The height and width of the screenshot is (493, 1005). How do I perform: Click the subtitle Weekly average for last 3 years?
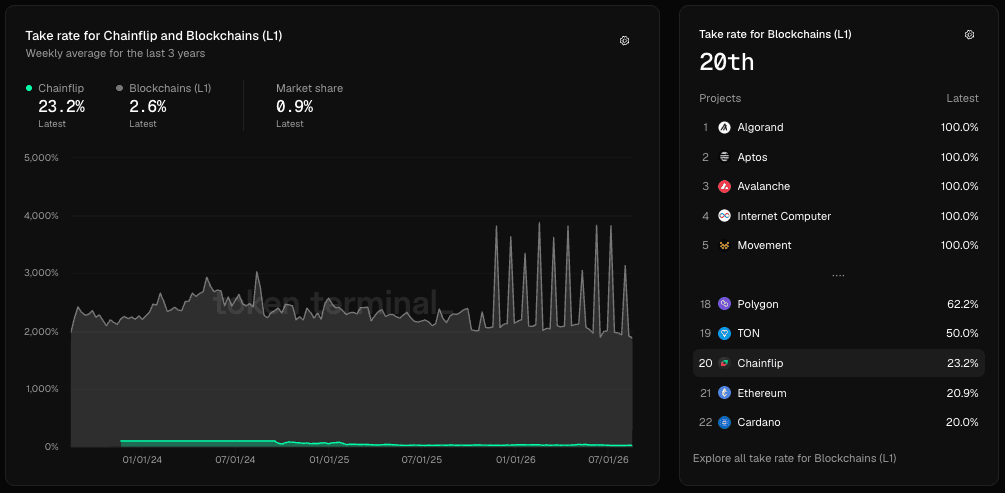[x=115, y=54]
